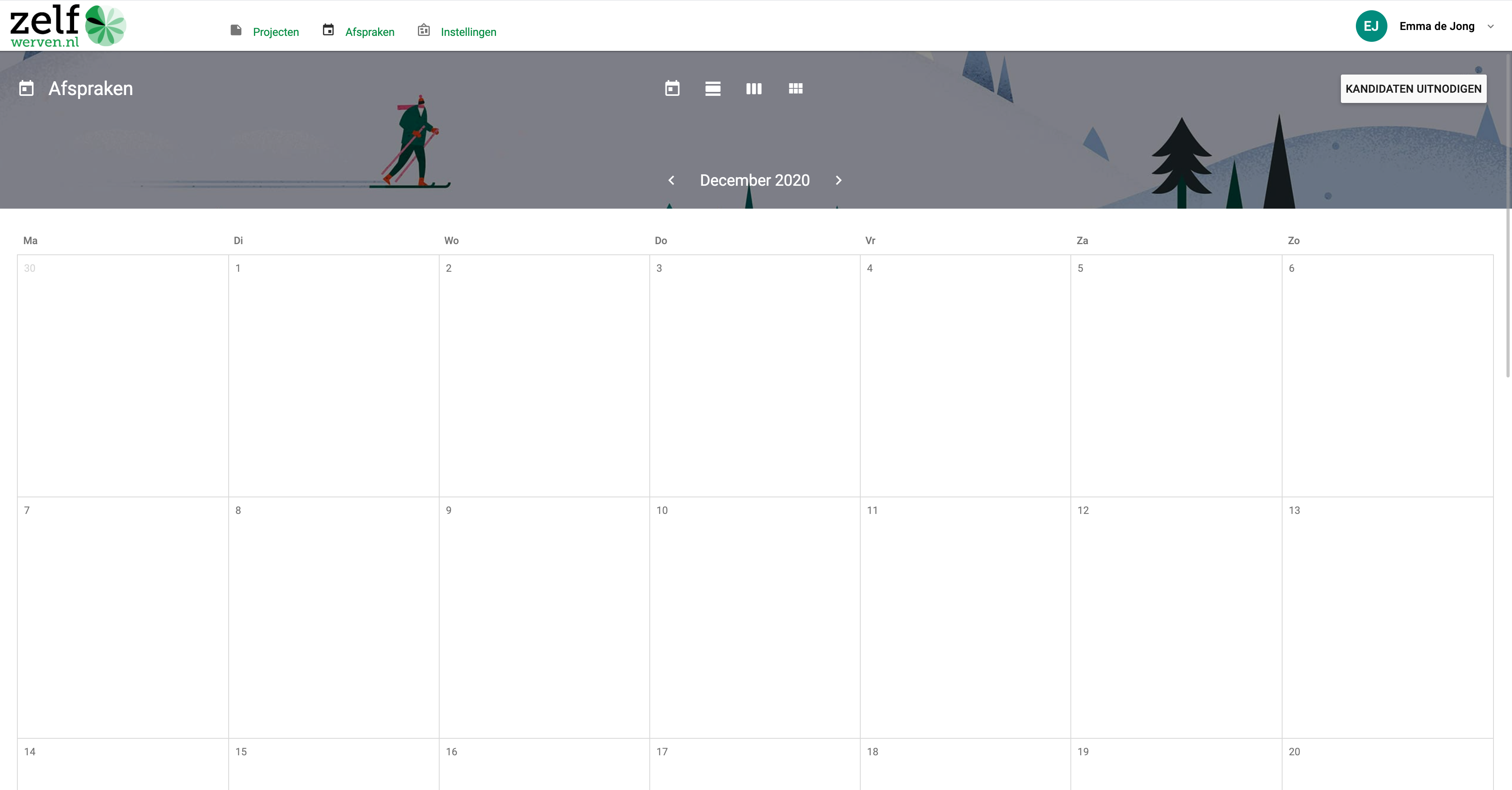Switch to day view calendar icon
1512x790 pixels.
pyautogui.click(x=672, y=89)
